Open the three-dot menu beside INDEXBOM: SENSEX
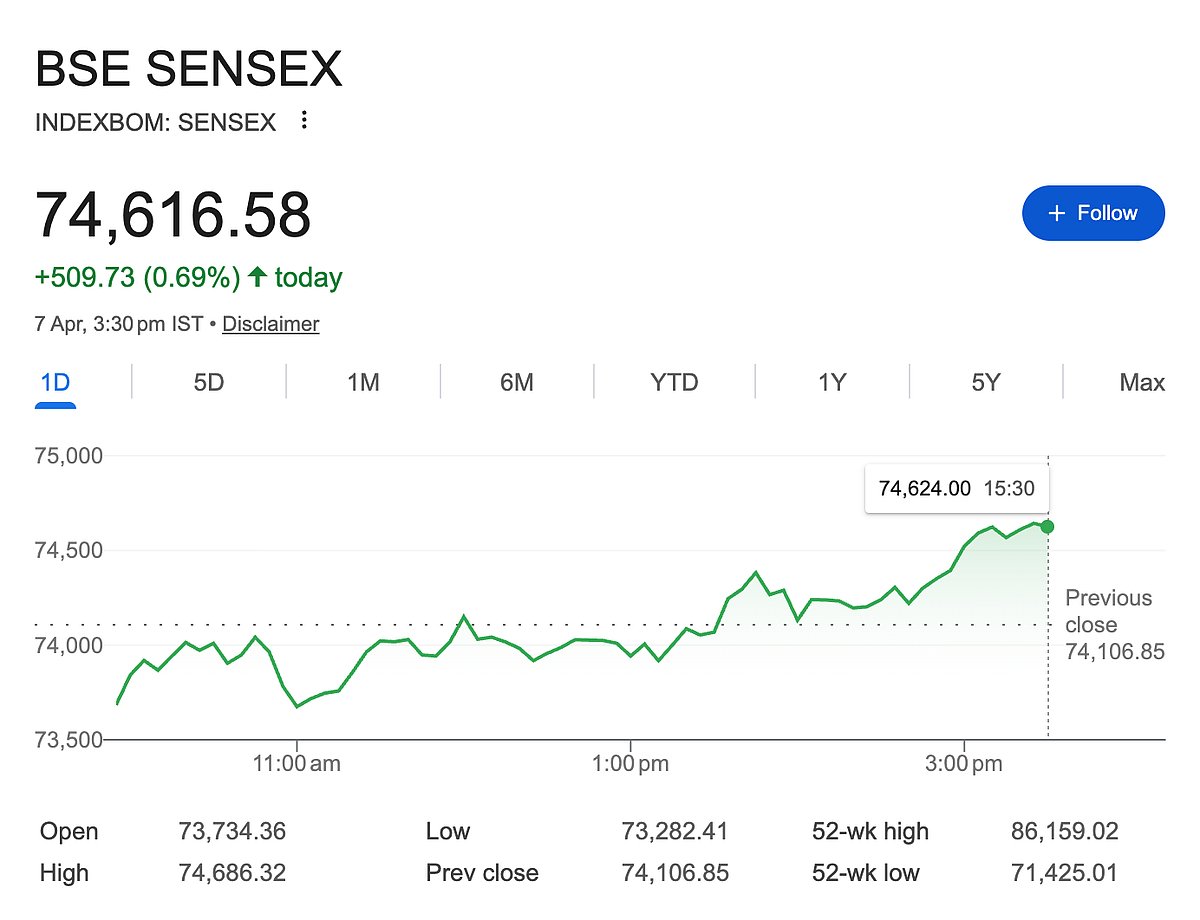This screenshot has width=1200, height=920. (x=305, y=122)
